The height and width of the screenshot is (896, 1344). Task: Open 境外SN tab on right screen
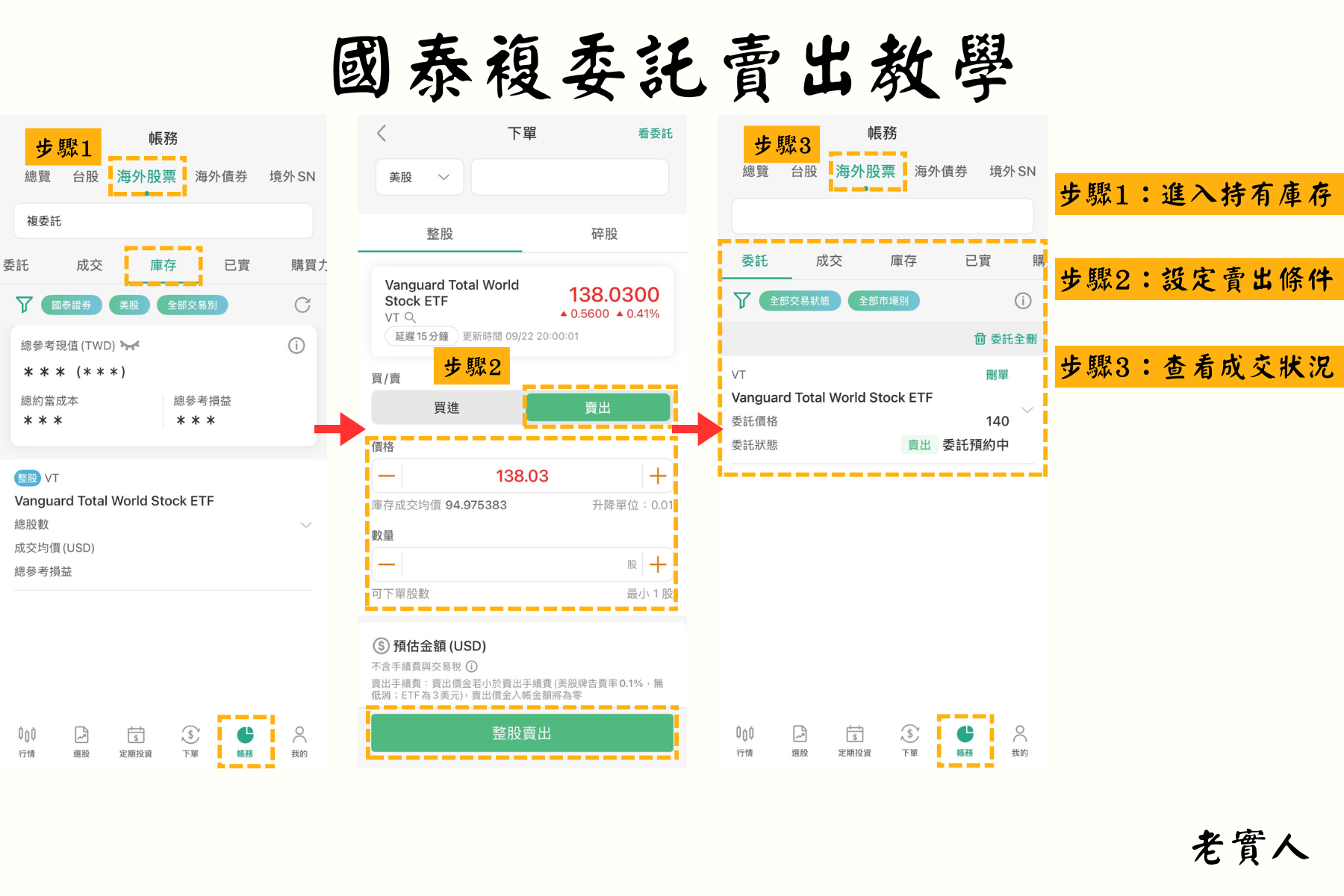click(1012, 171)
